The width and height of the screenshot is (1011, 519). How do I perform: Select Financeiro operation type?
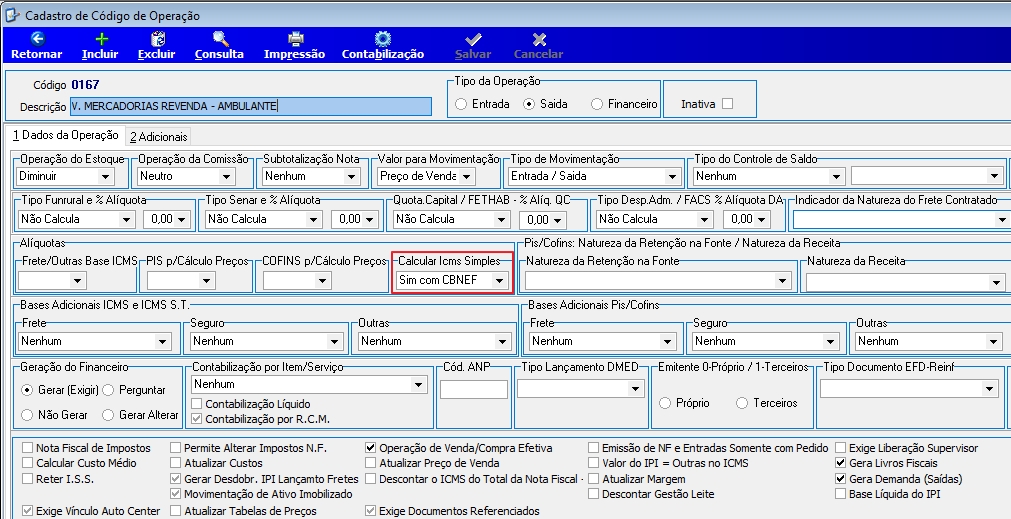pos(596,104)
